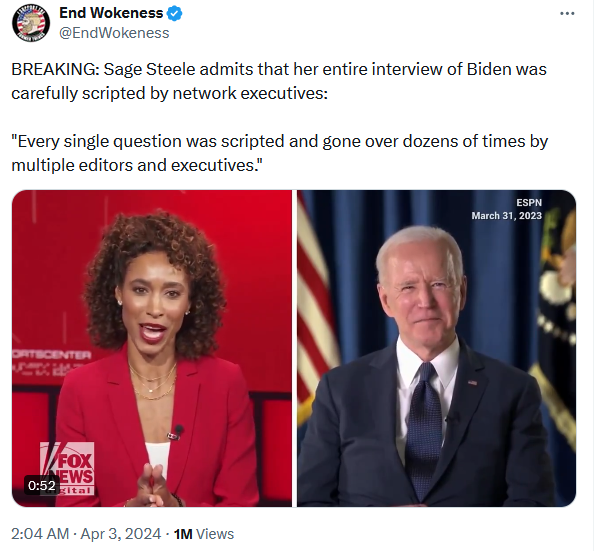Click the lapel microphone on red blazer
Image resolution: width=594 pixels, height=551 pixels.
point(176,432)
